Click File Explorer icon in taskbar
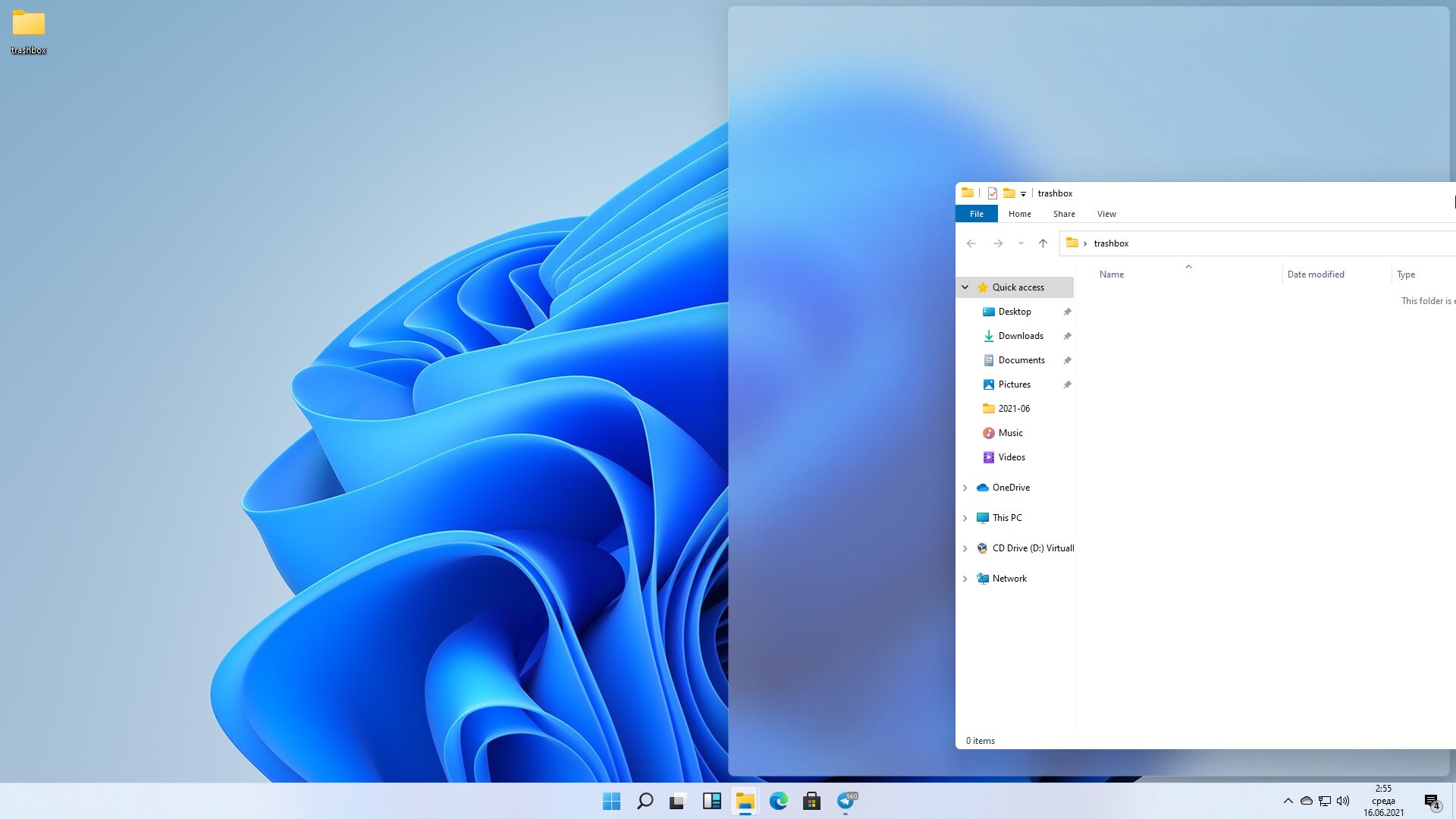 745,801
